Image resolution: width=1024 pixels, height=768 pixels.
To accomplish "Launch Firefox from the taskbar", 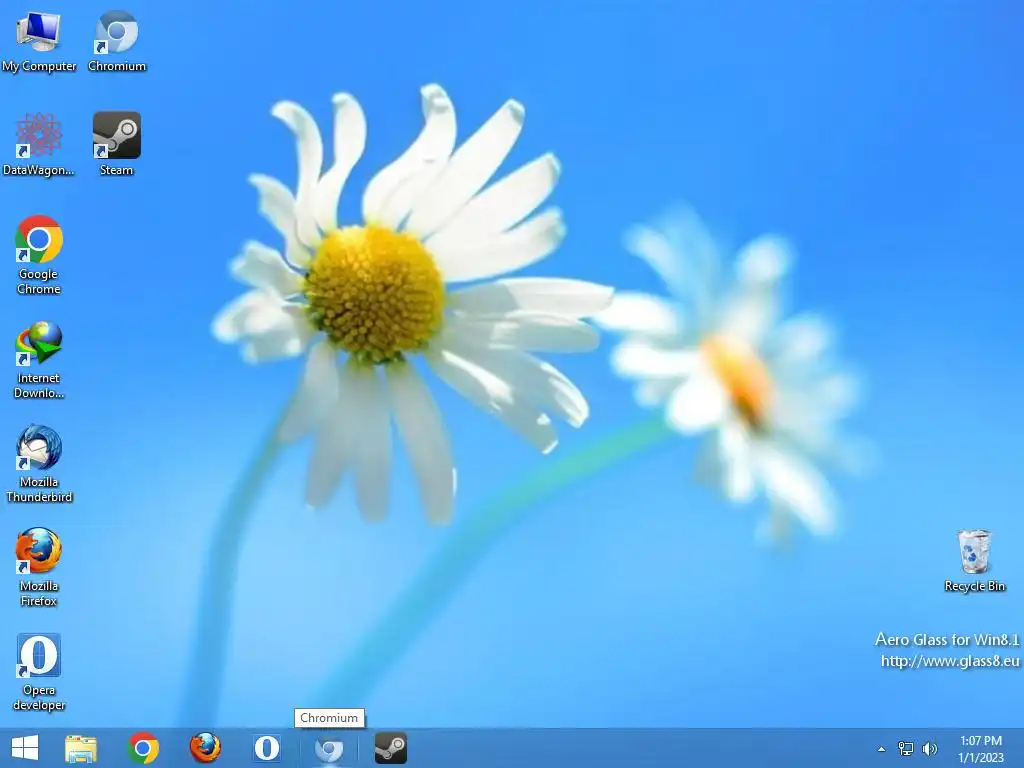I will 205,748.
